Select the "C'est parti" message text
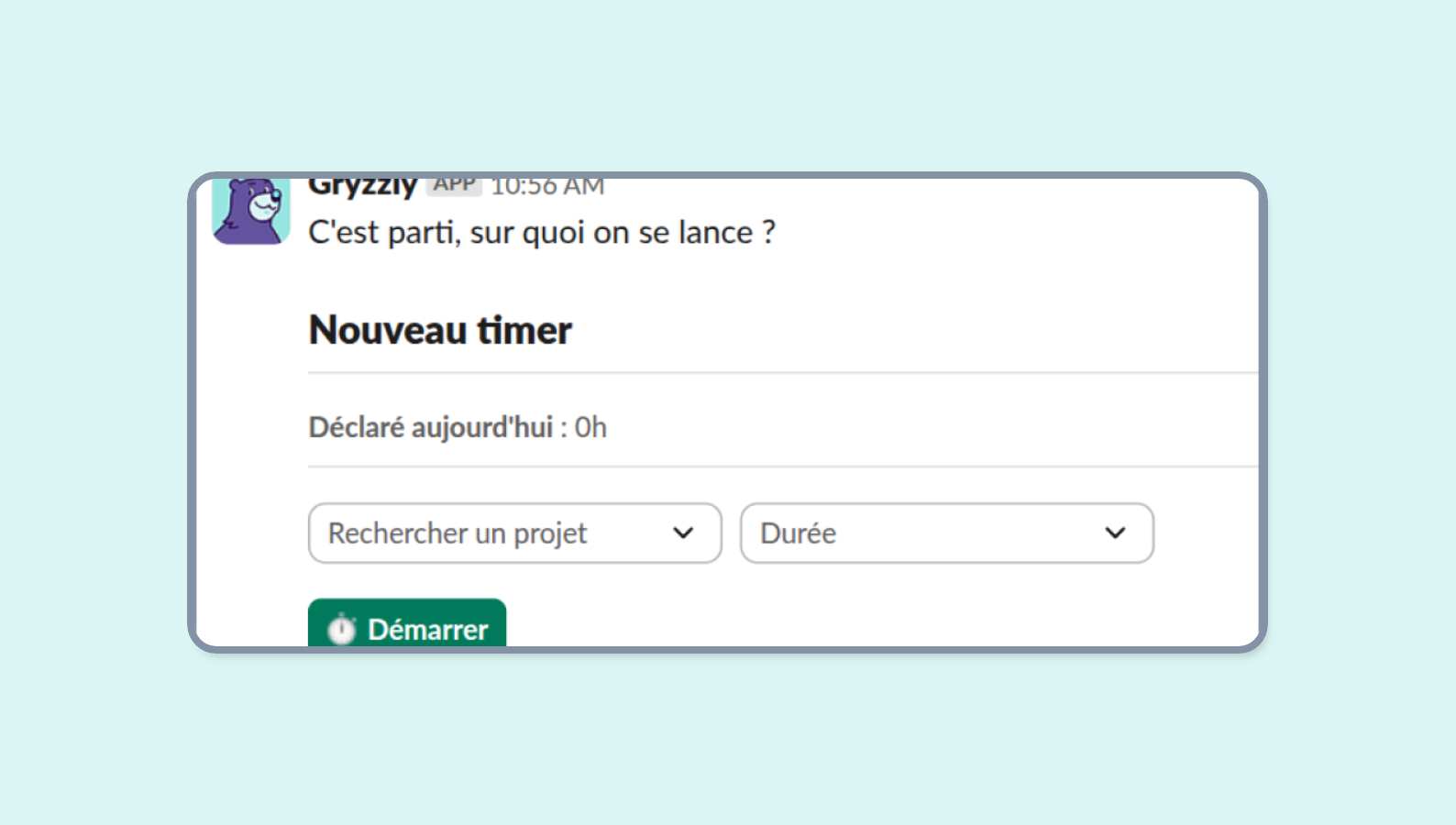1456x825 pixels. (x=542, y=233)
